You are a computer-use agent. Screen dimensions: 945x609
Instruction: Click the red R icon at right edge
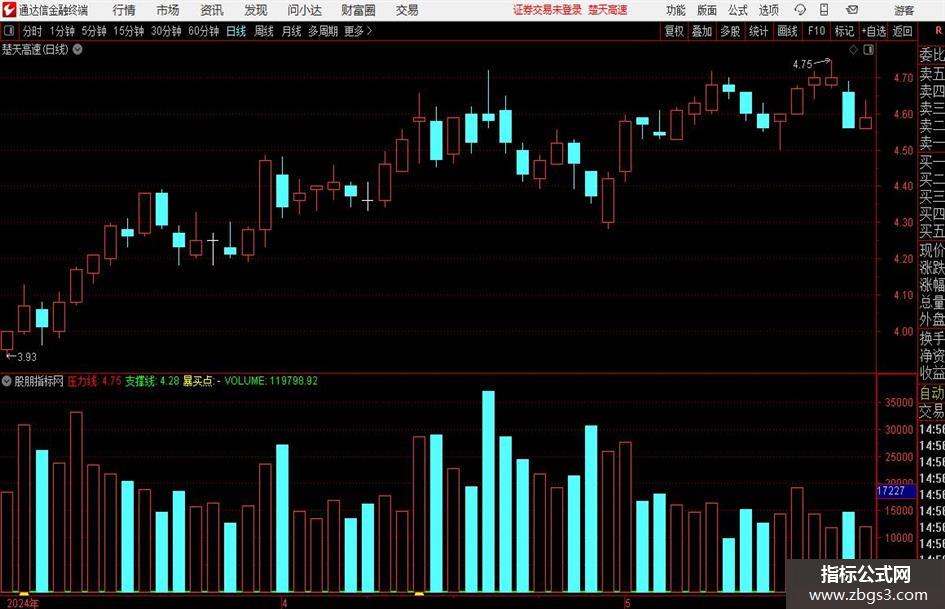click(938, 31)
